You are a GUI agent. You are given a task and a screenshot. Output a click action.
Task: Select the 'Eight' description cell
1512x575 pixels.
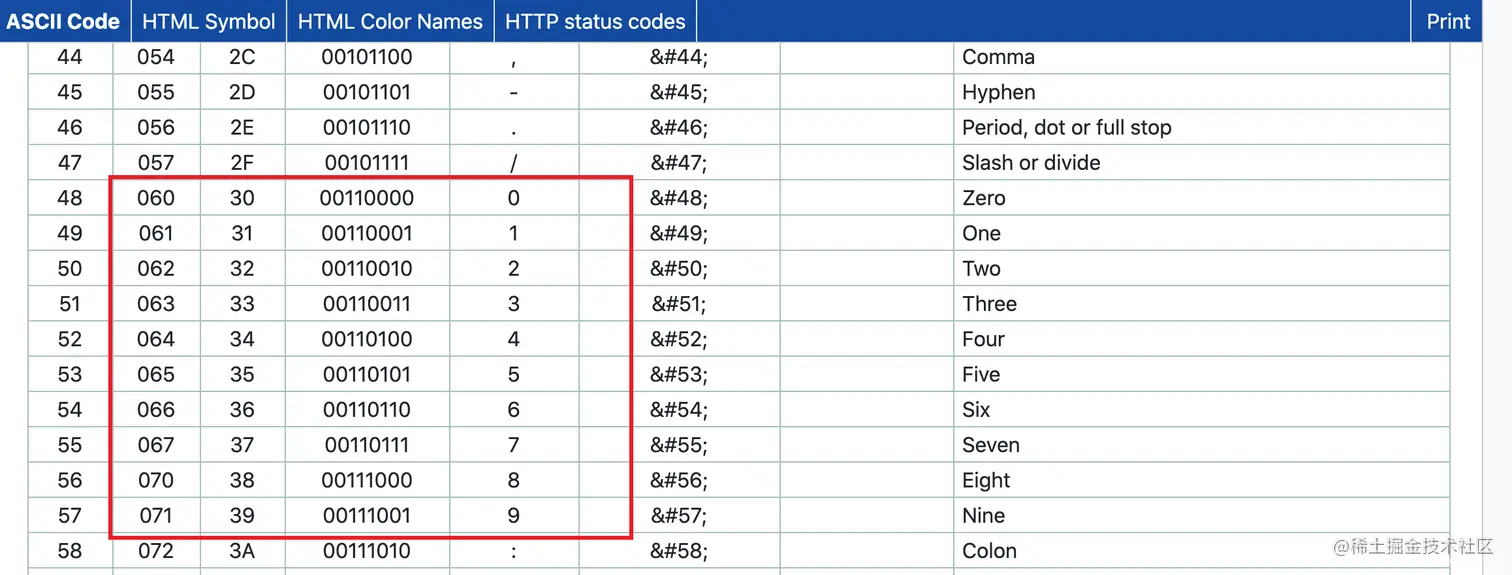point(1202,480)
